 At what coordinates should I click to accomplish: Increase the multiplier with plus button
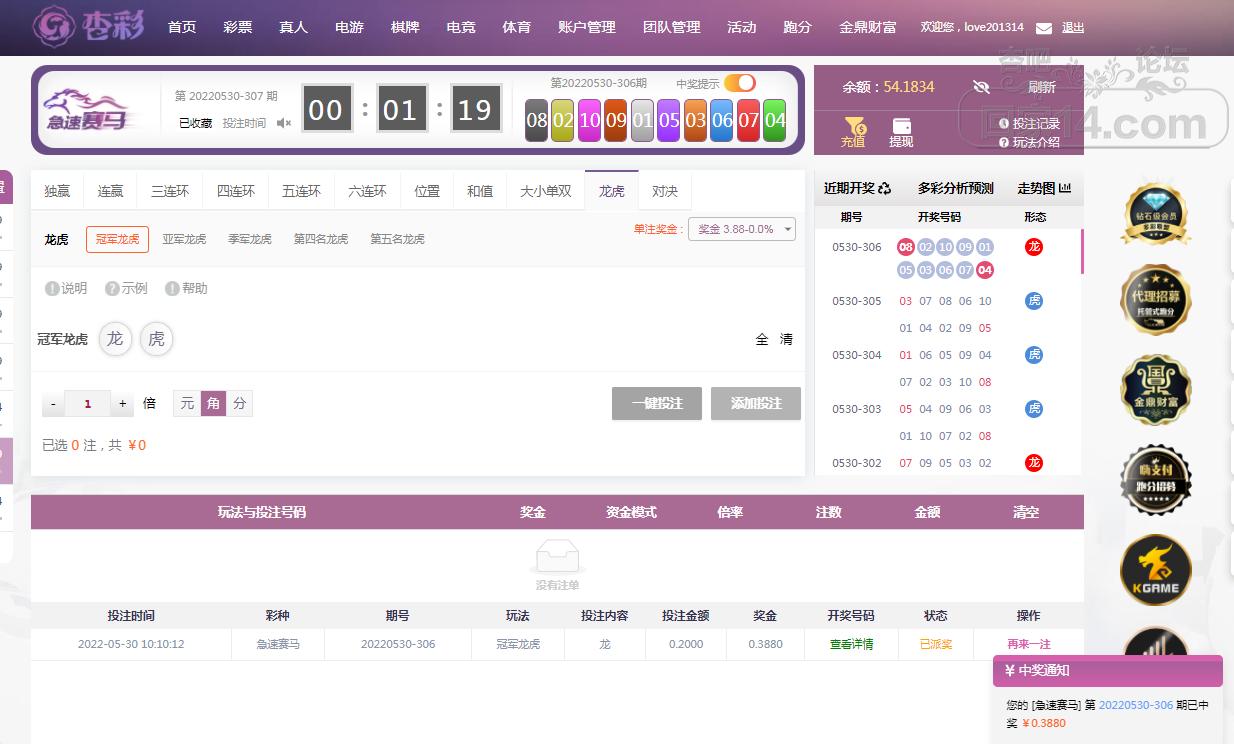coord(123,404)
